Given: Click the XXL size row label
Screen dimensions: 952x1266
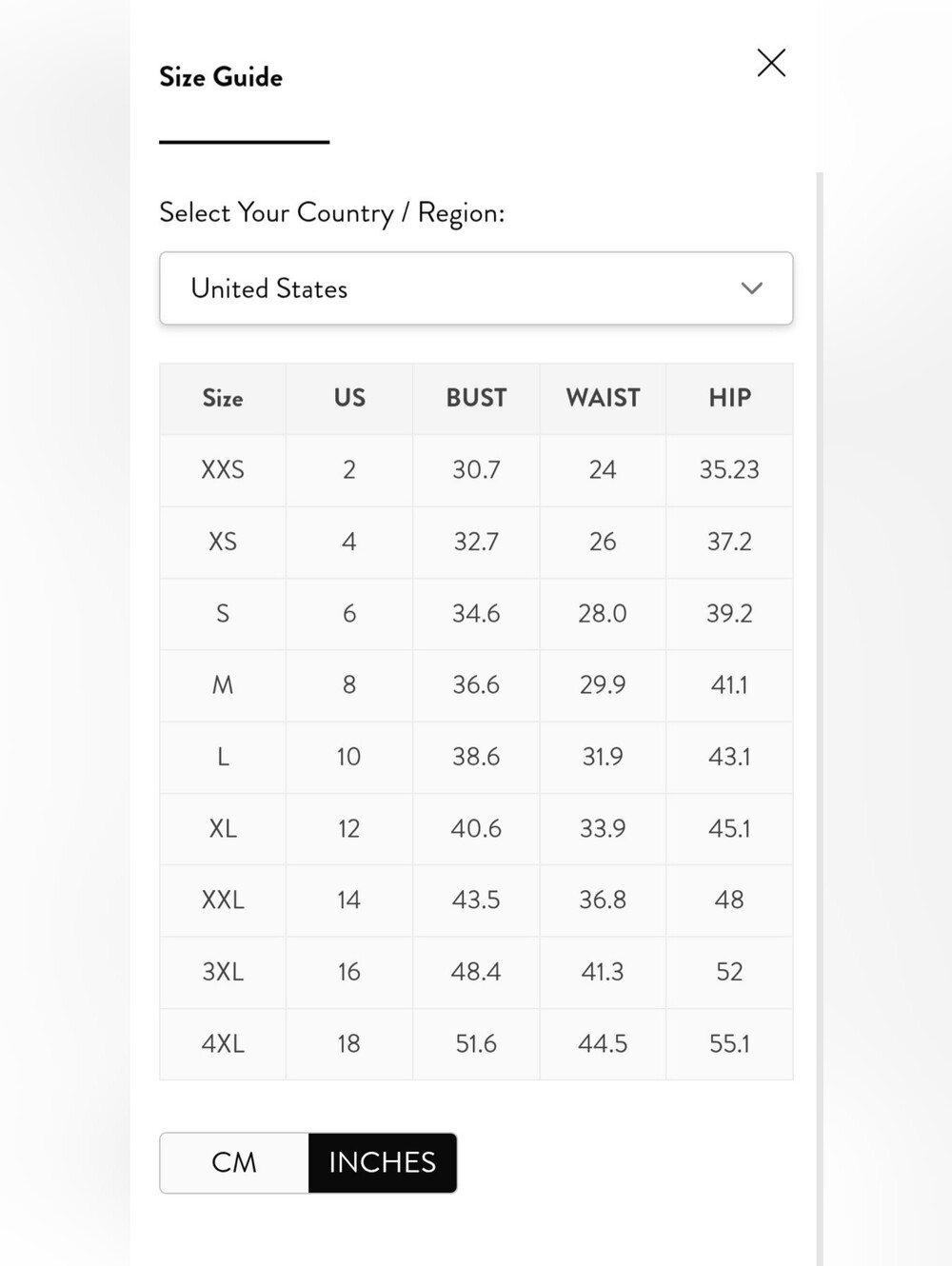Looking at the screenshot, I should 223,900.
